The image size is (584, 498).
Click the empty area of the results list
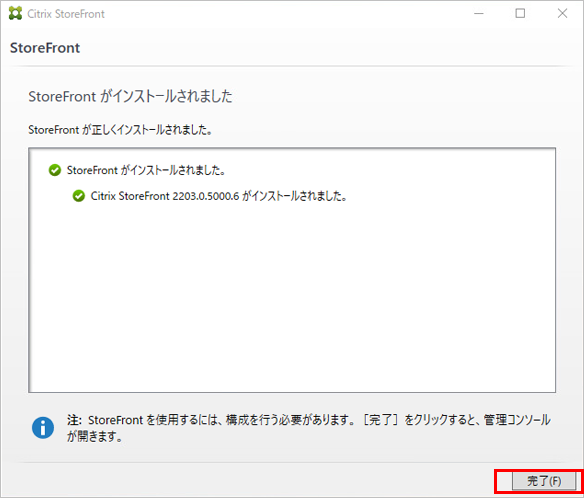tap(292, 298)
